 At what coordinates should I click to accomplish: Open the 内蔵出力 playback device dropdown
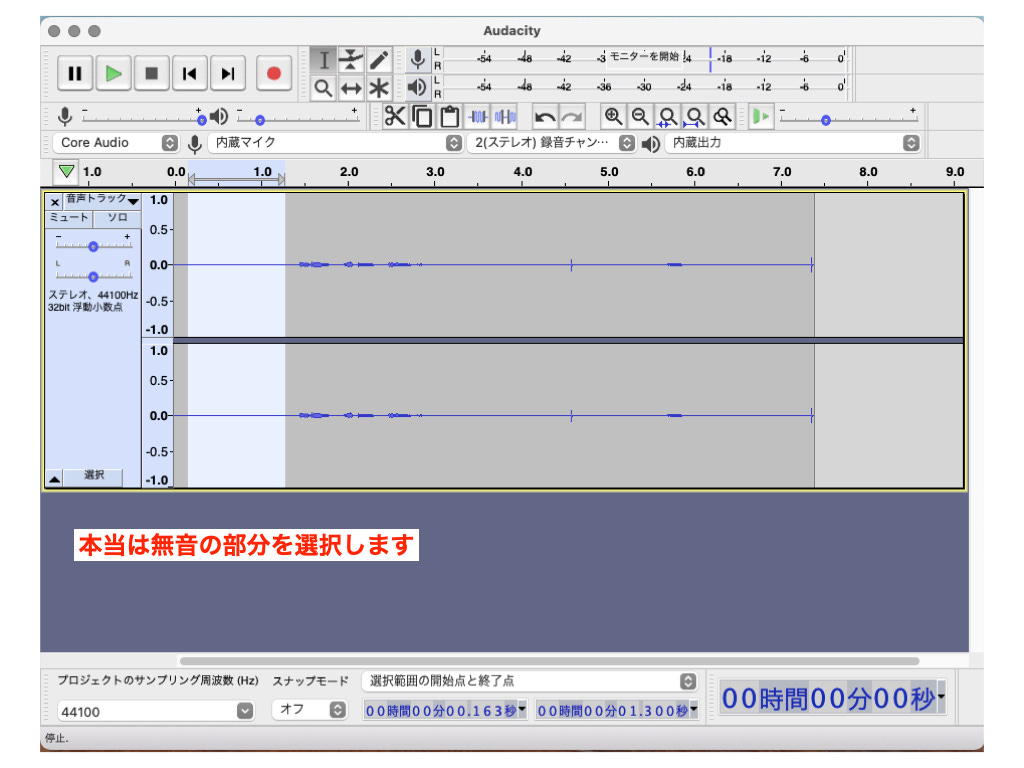(x=793, y=142)
